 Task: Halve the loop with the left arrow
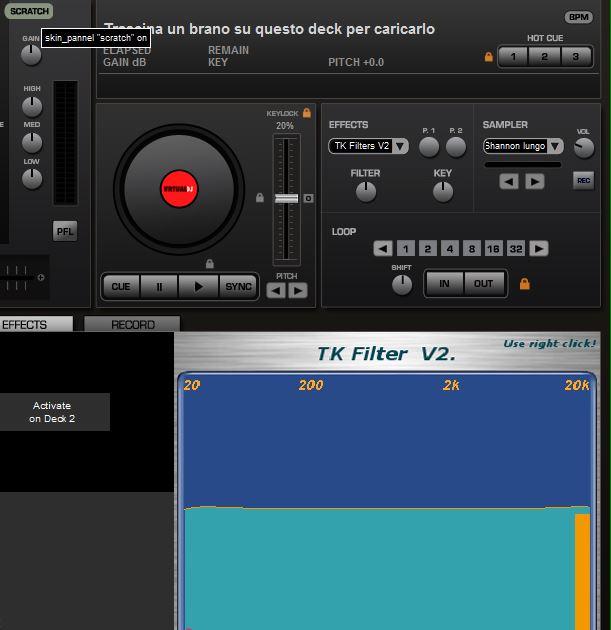tap(383, 249)
